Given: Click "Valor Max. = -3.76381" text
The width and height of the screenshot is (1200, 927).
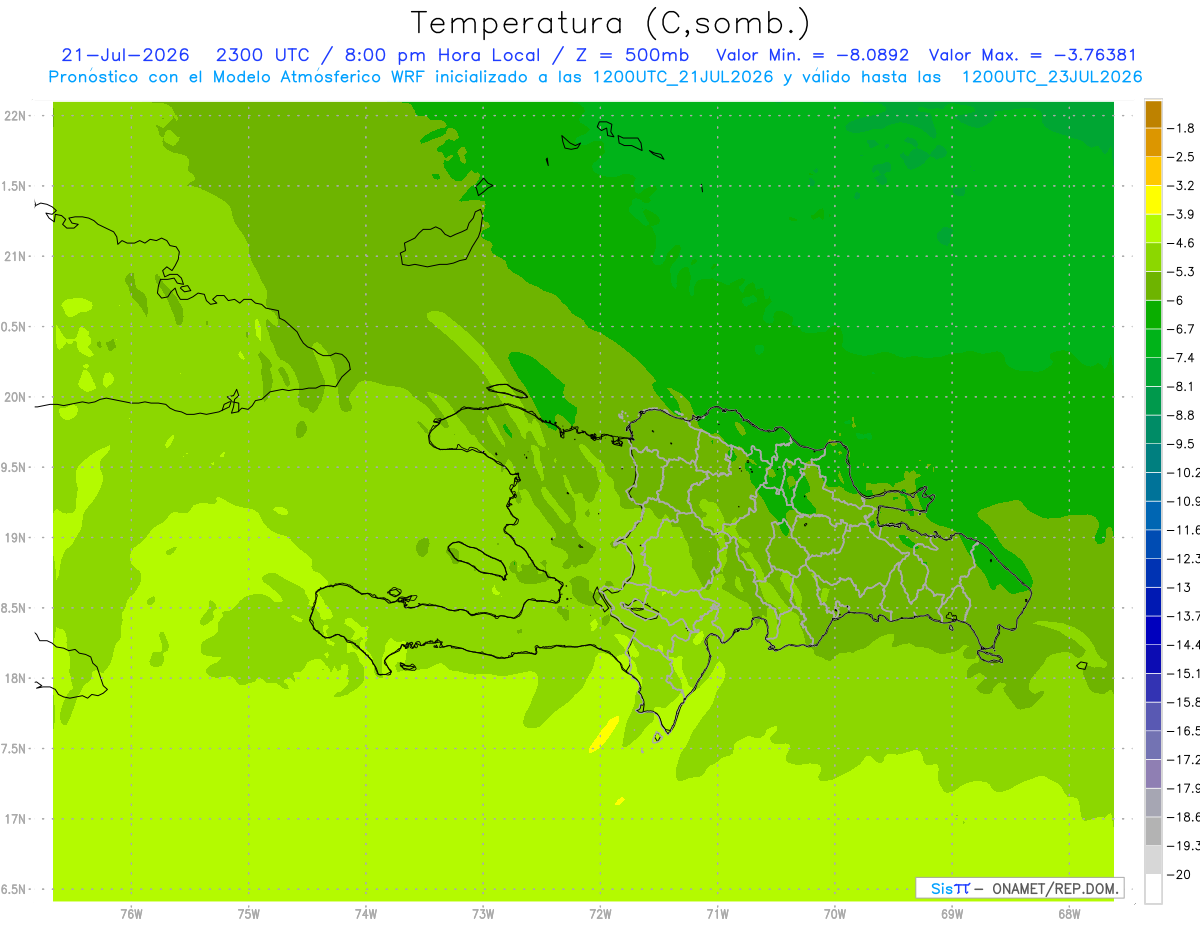Looking at the screenshot, I should click(x=1032, y=55).
